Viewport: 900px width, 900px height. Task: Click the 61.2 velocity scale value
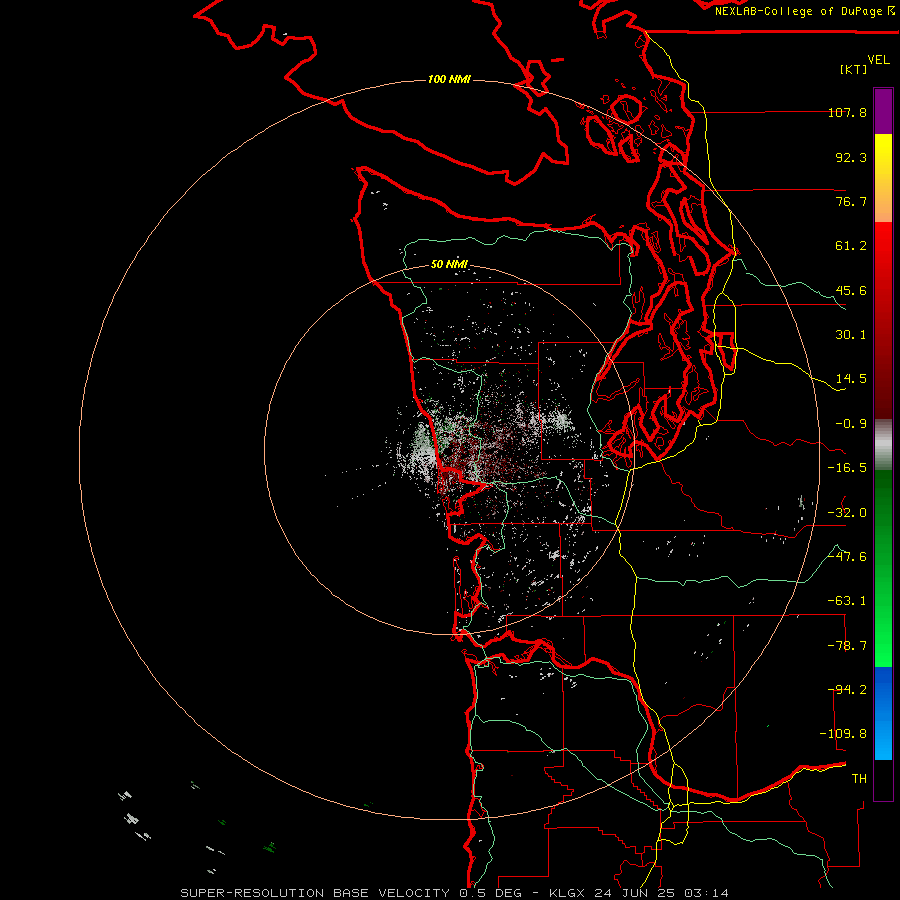[x=851, y=246]
